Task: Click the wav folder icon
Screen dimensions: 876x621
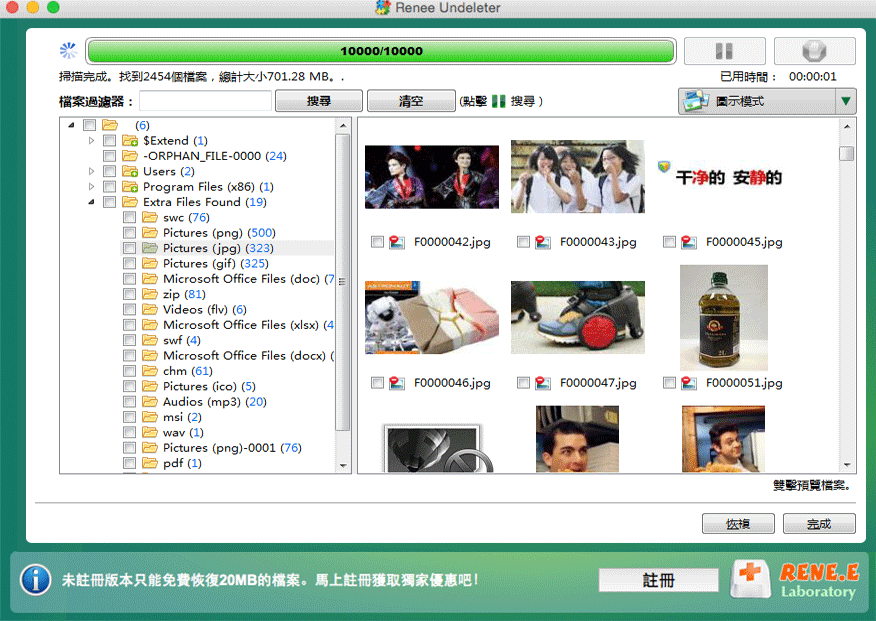Action: point(149,432)
